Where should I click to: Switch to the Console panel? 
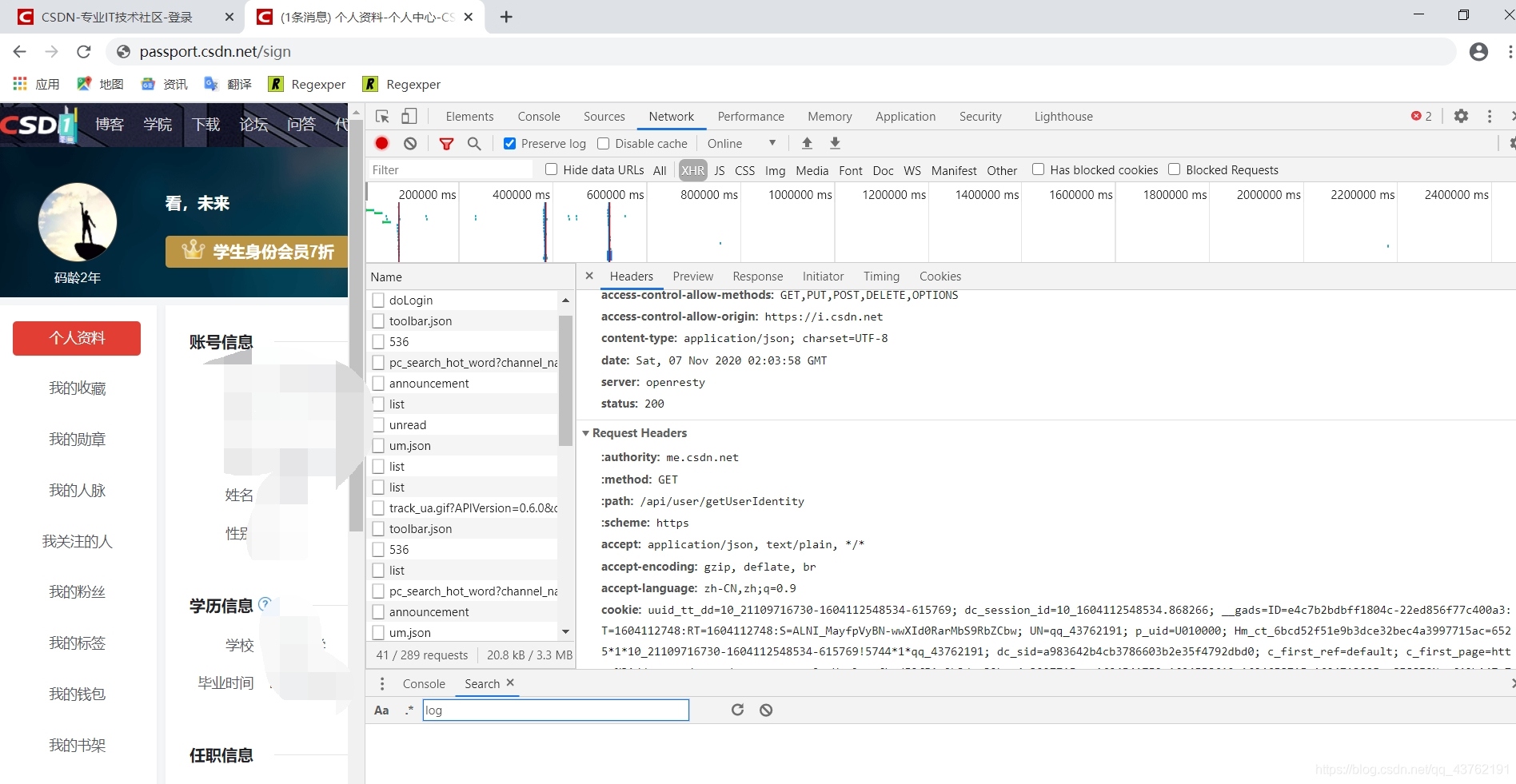click(x=539, y=116)
